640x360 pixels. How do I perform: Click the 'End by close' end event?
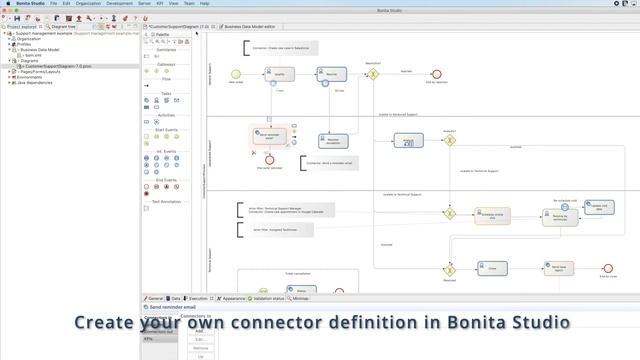[x=608, y=269]
